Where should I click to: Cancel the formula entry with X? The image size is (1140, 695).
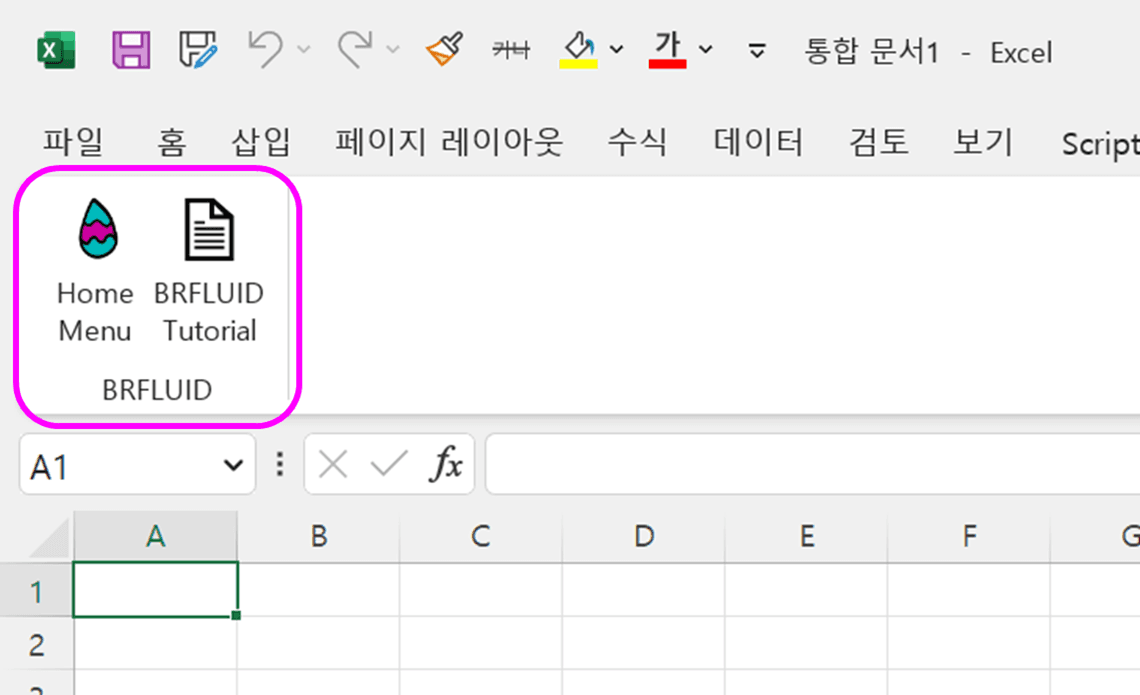click(x=333, y=465)
